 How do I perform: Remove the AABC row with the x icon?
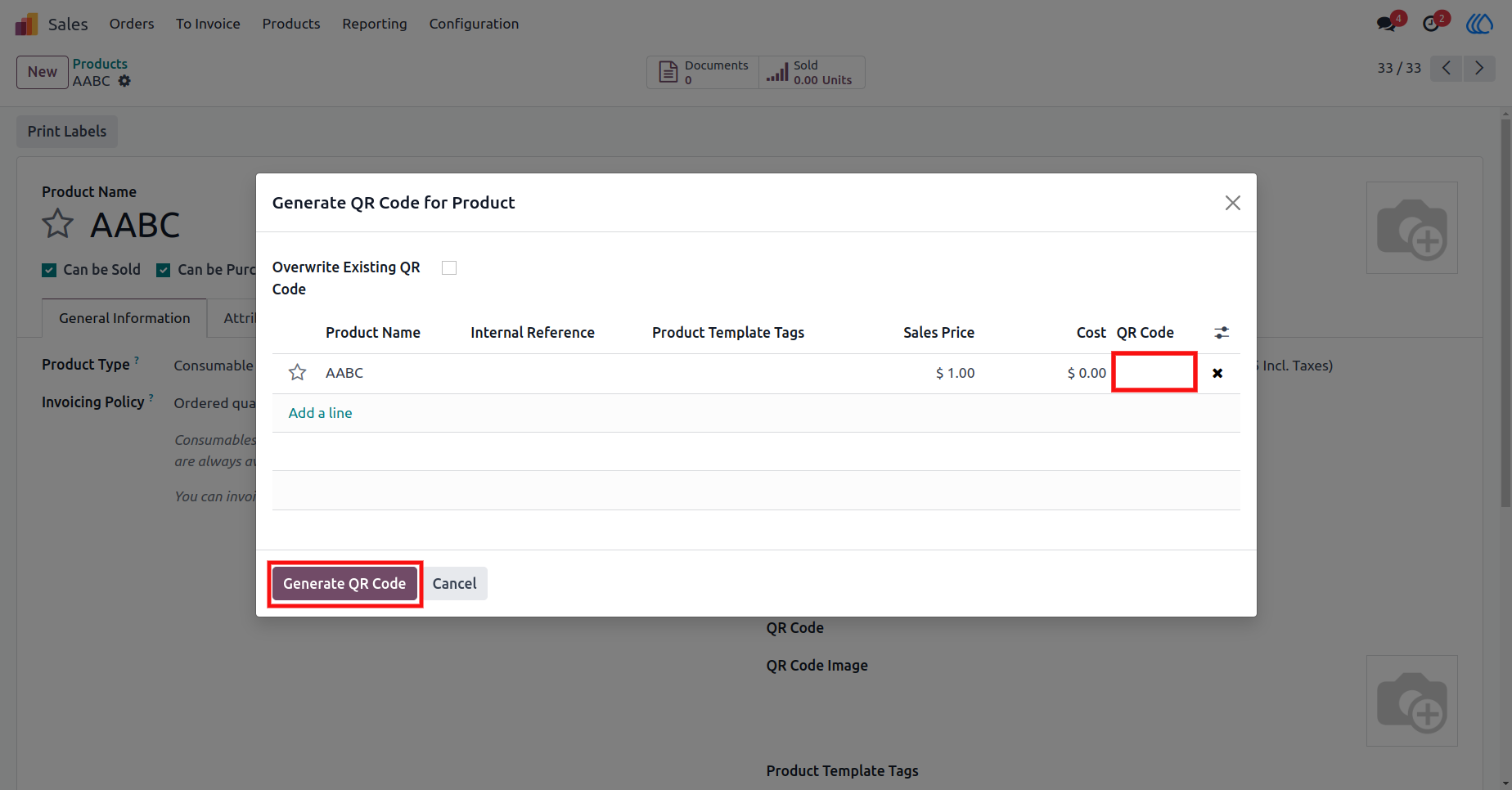[x=1217, y=373]
